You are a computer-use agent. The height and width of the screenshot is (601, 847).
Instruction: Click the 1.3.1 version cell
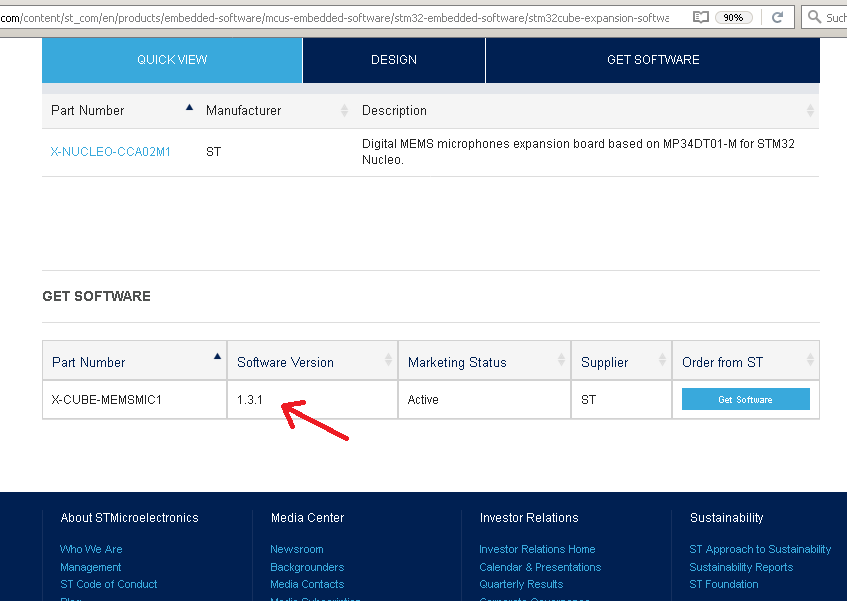tap(312, 400)
